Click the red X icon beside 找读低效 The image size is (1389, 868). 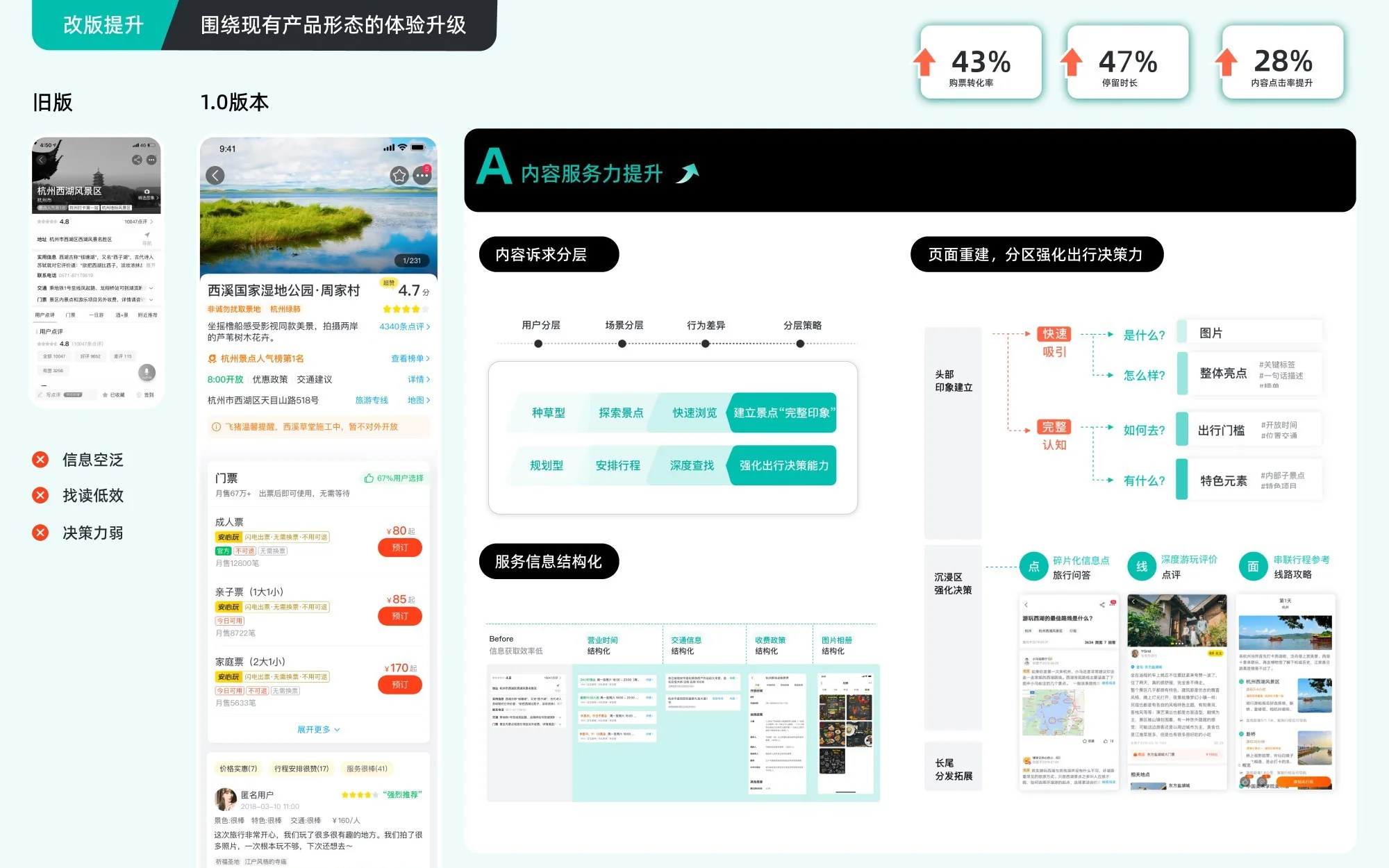tap(40, 495)
